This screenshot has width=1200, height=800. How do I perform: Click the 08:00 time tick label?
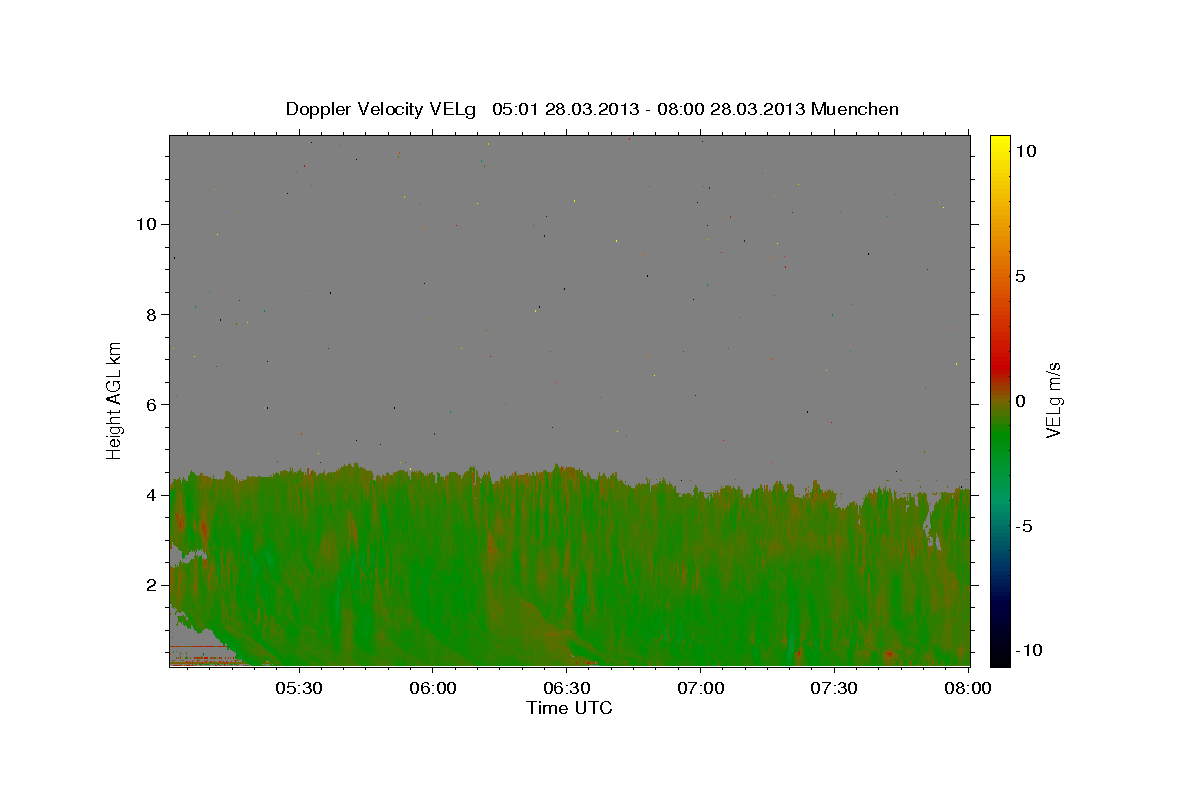tap(969, 688)
